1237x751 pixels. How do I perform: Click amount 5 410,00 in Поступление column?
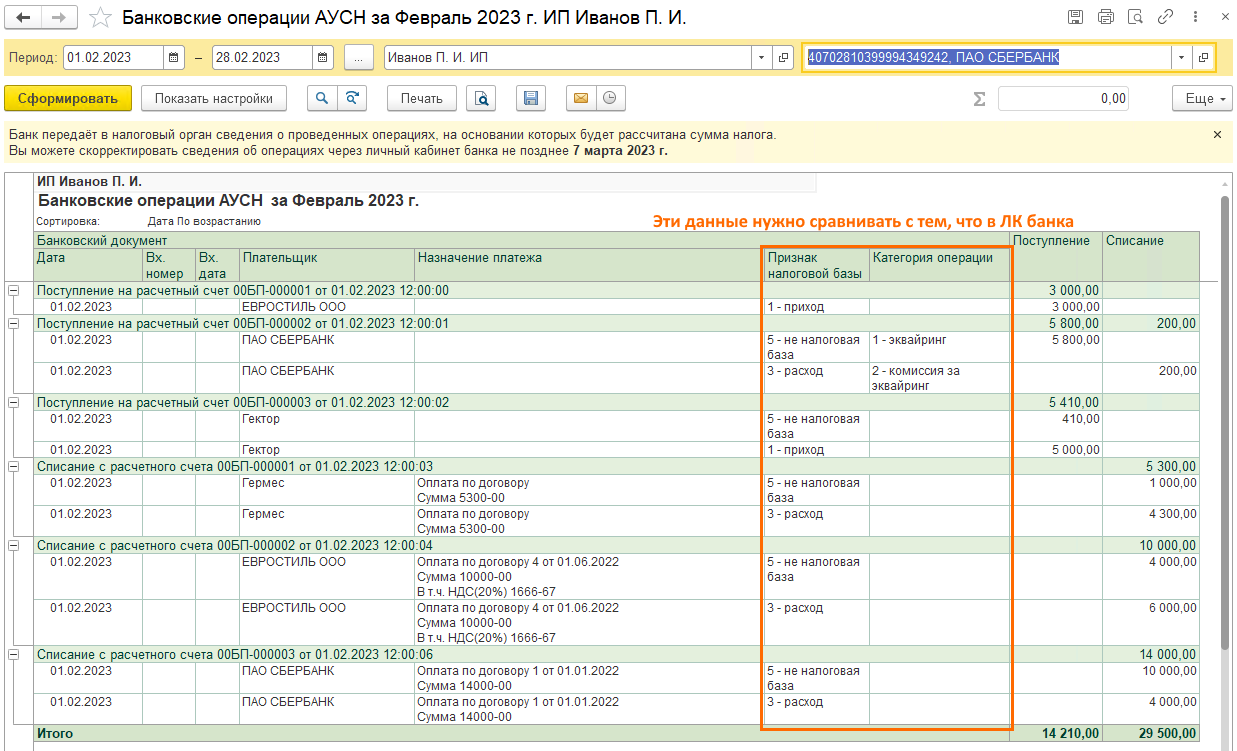[1056, 402]
